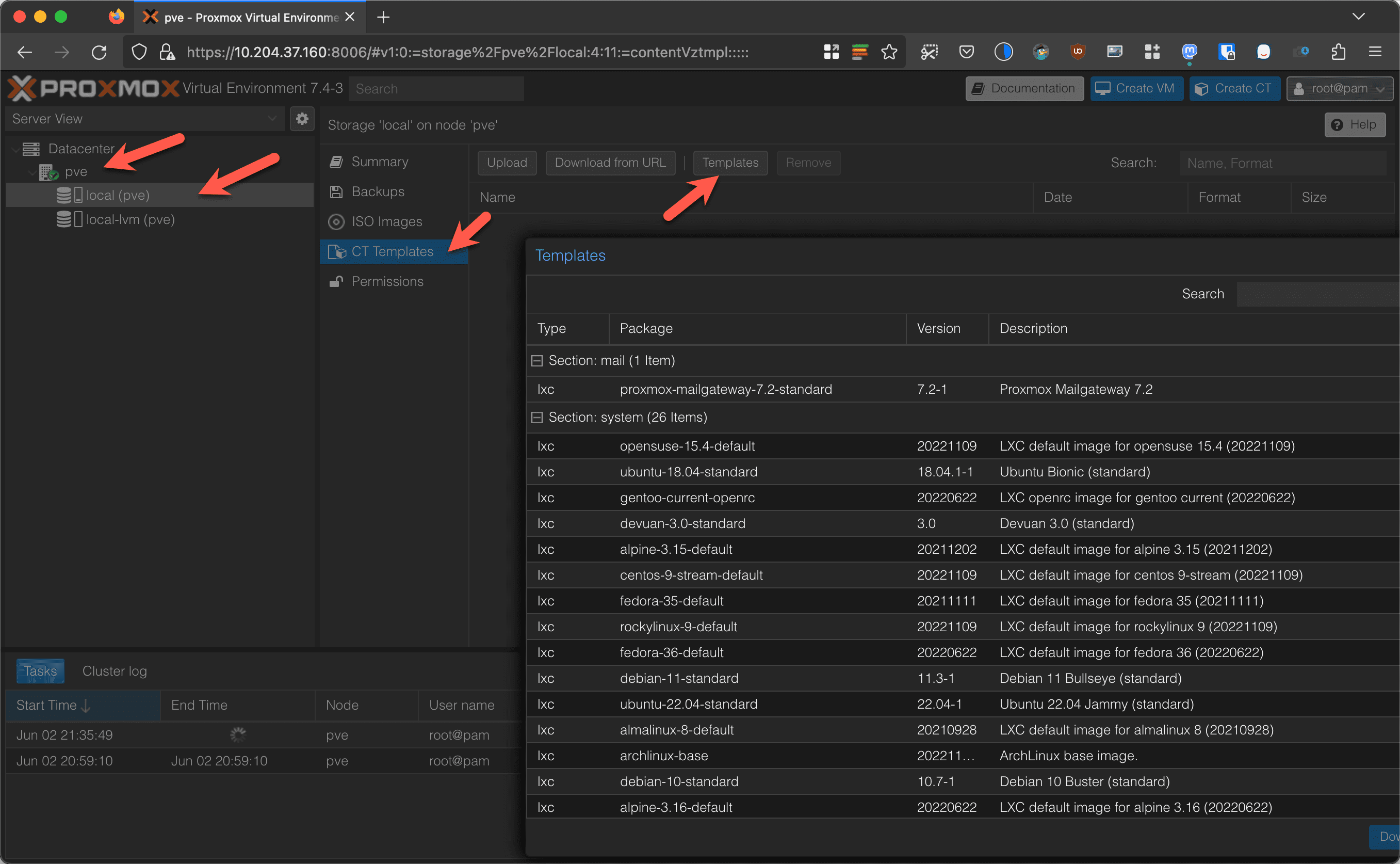Image resolution: width=1400 pixels, height=864 pixels.
Task: Click the Datacenter server icon
Action: point(31,149)
